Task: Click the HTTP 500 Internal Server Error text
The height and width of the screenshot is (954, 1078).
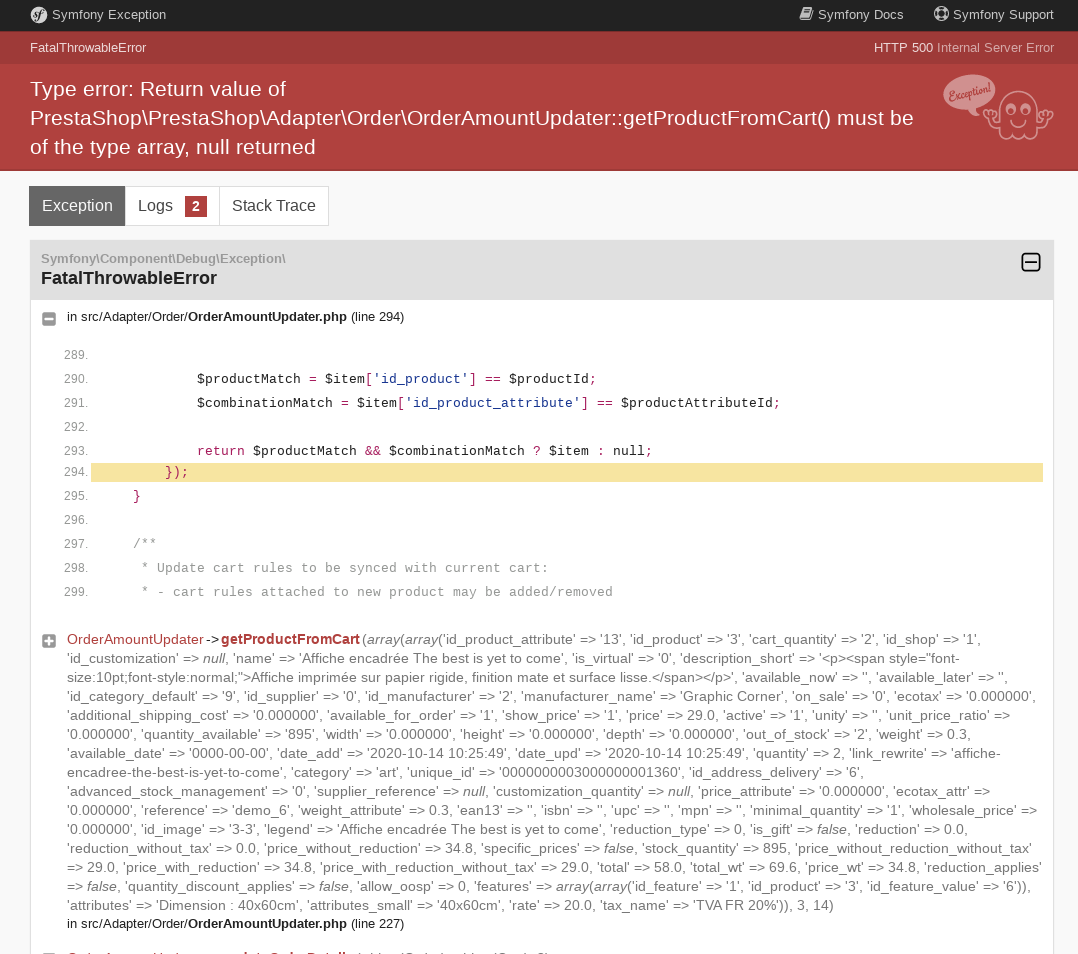Action: (x=963, y=48)
